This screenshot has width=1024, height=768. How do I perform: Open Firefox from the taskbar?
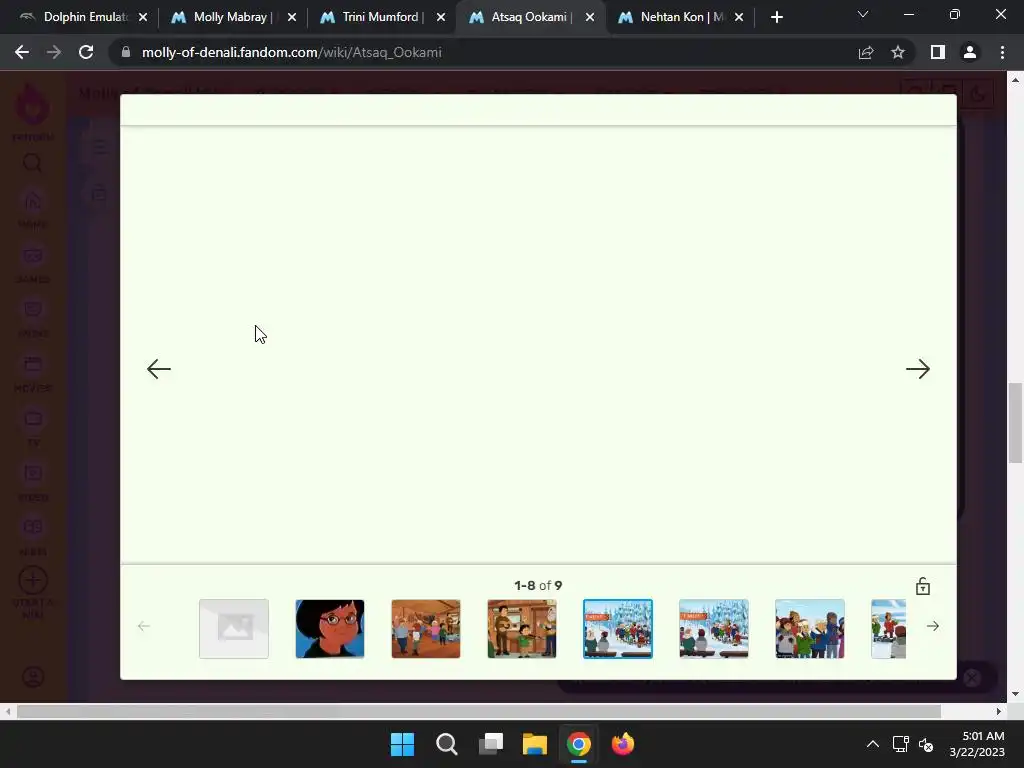(623, 744)
